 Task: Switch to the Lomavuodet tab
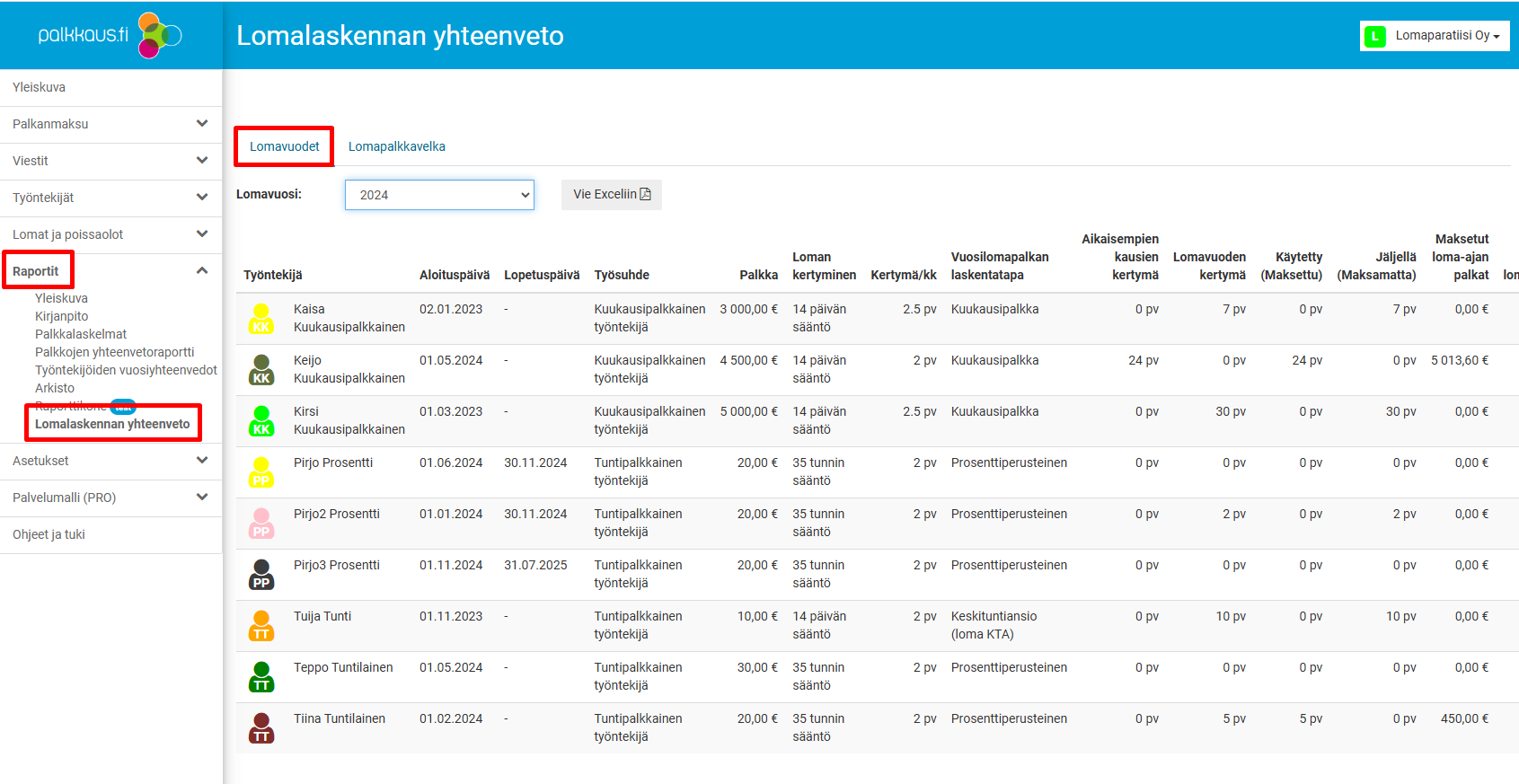(284, 146)
